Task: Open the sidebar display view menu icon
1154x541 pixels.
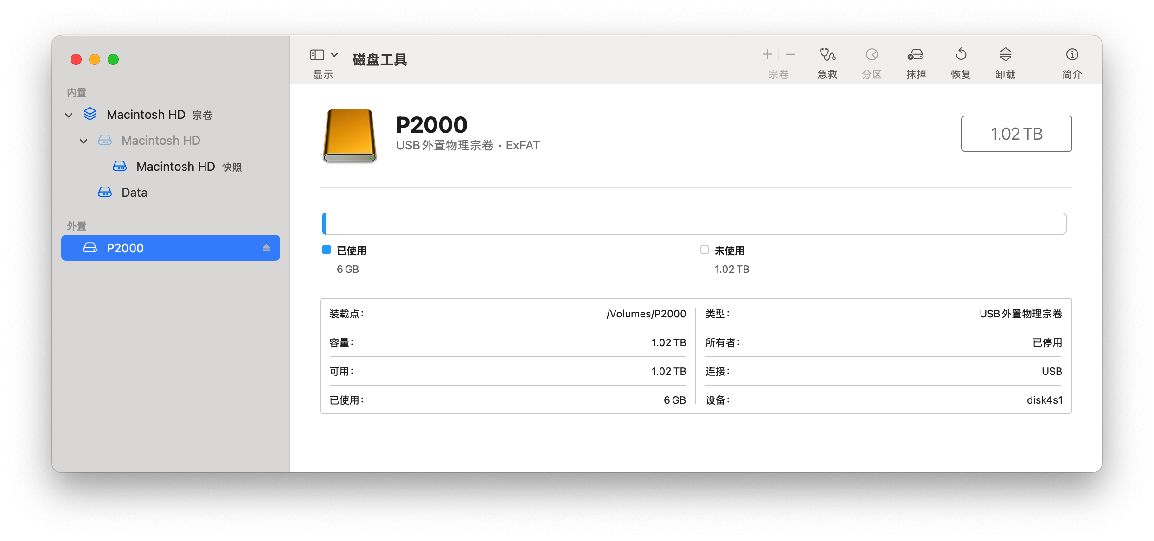Action: click(x=317, y=54)
